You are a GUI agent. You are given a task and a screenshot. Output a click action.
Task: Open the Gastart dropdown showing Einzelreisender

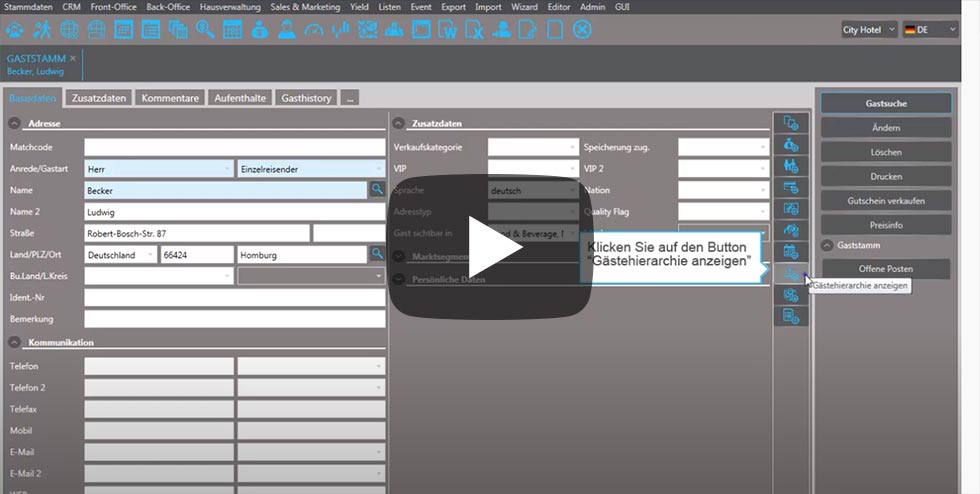(311, 169)
